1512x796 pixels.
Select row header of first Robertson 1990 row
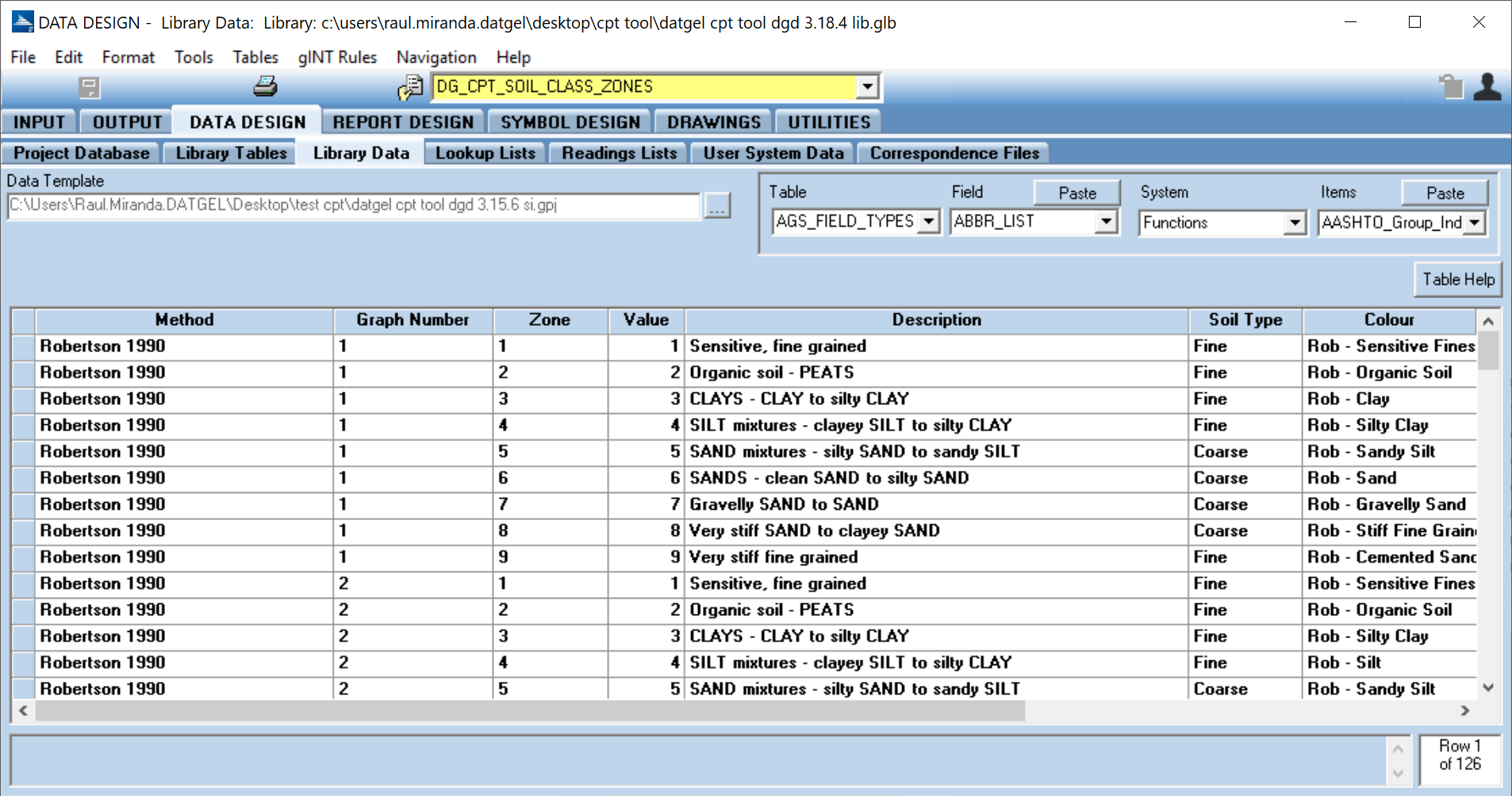click(x=23, y=346)
